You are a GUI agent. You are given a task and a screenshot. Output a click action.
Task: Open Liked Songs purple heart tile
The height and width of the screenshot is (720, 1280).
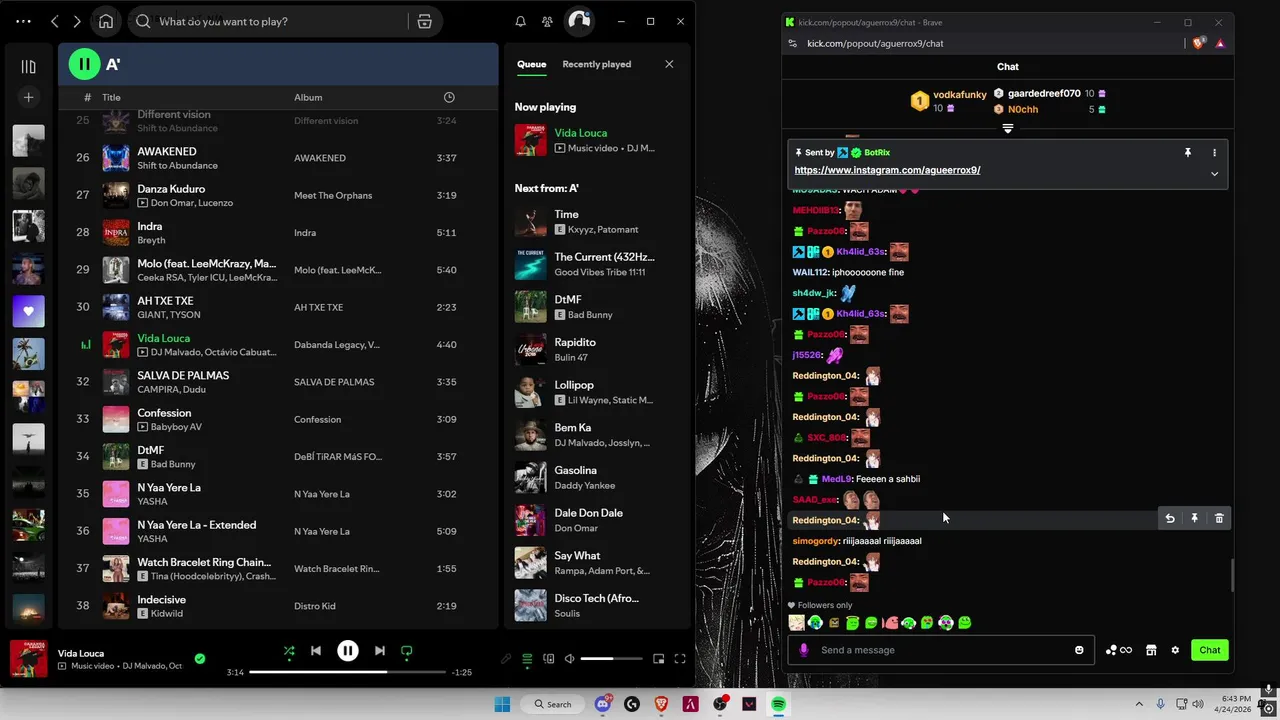[28, 311]
